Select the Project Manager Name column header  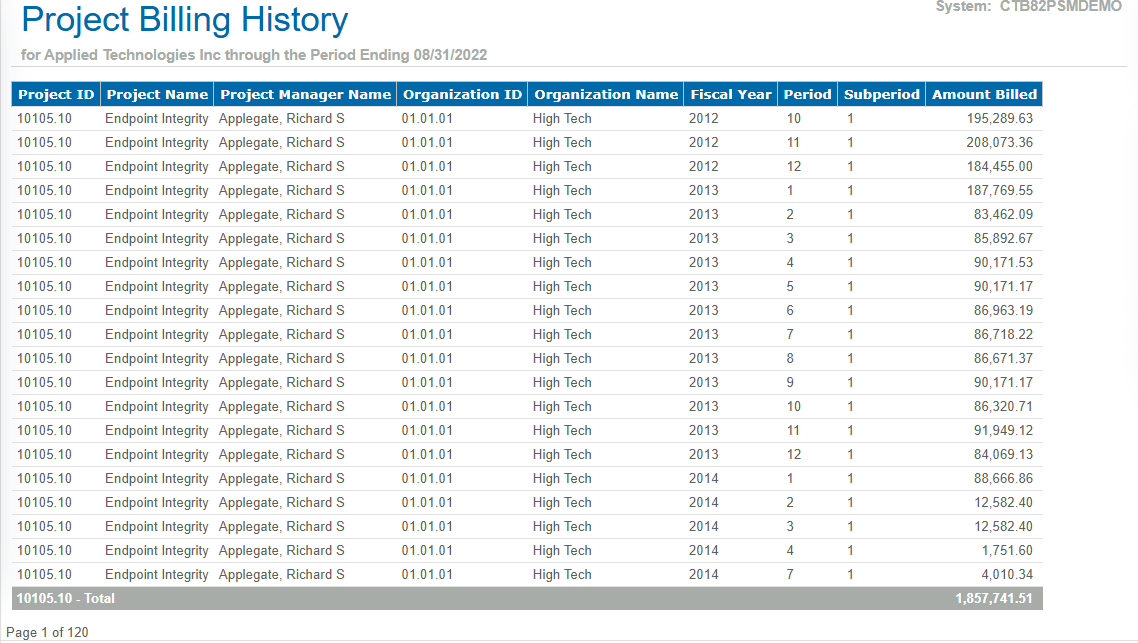pyautogui.click(x=305, y=94)
